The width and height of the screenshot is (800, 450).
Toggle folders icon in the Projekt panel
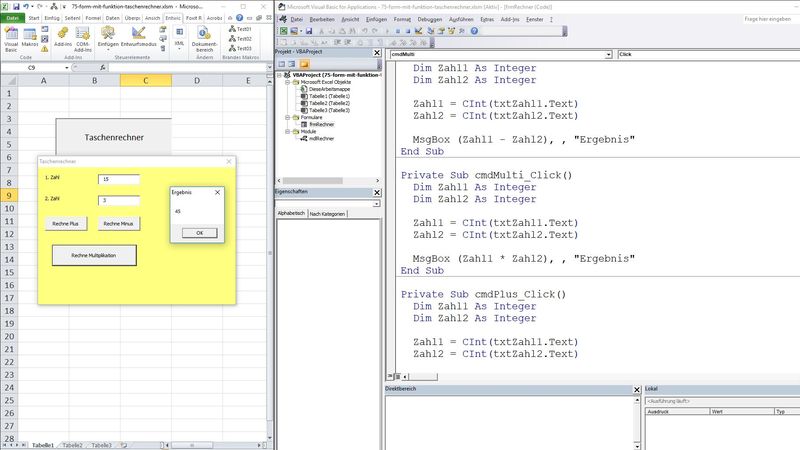click(304, 64)
